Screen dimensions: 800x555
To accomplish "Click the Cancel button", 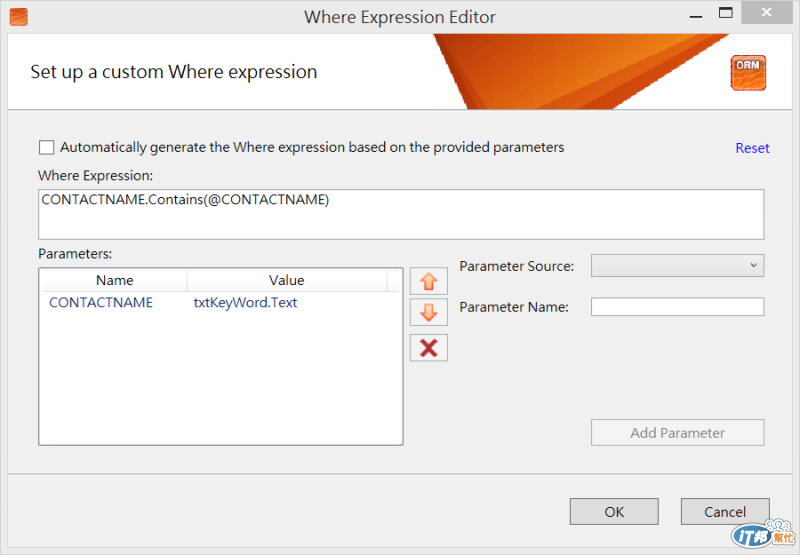I will pos(724,512).
